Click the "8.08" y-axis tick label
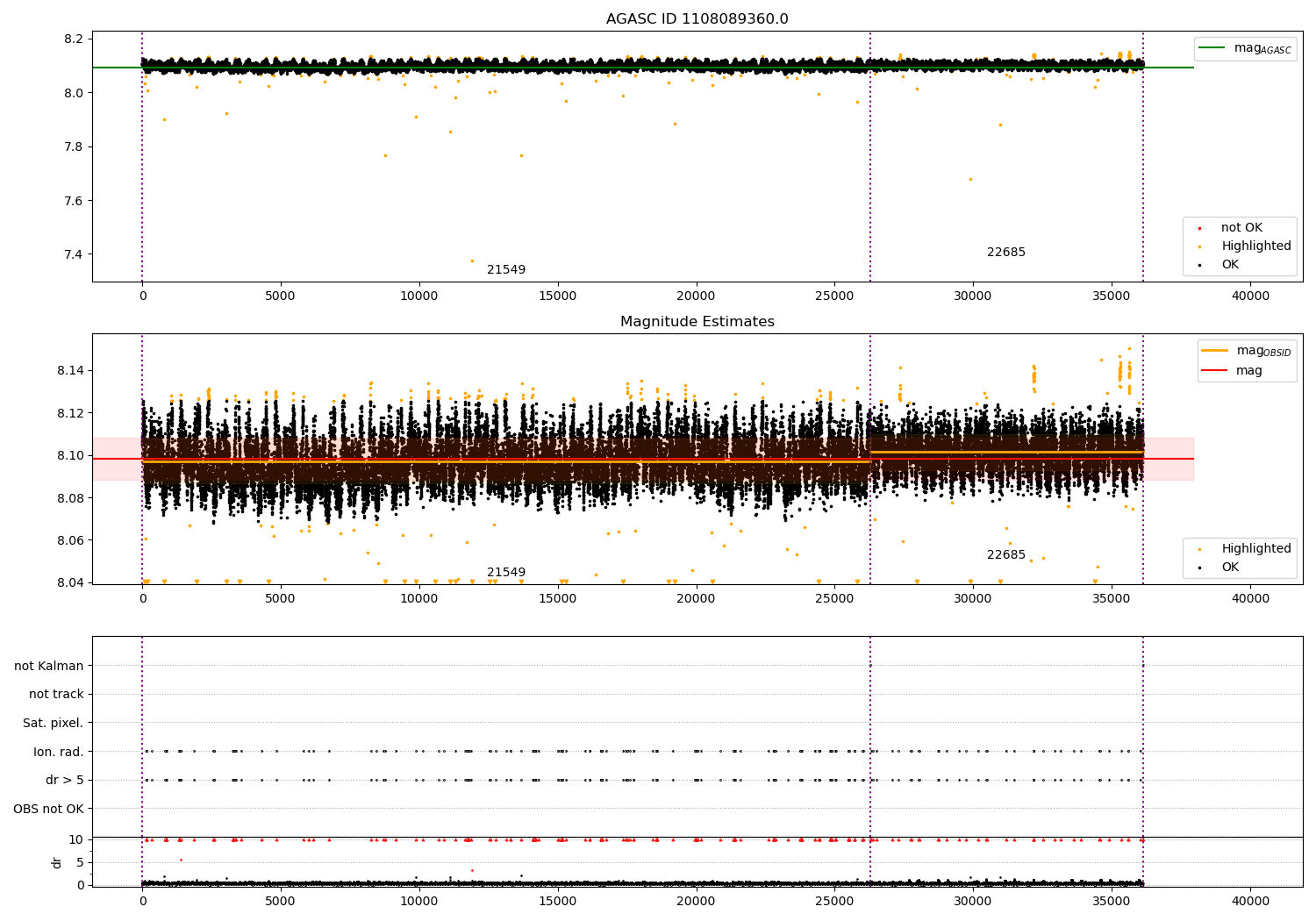 pos(70,498)
